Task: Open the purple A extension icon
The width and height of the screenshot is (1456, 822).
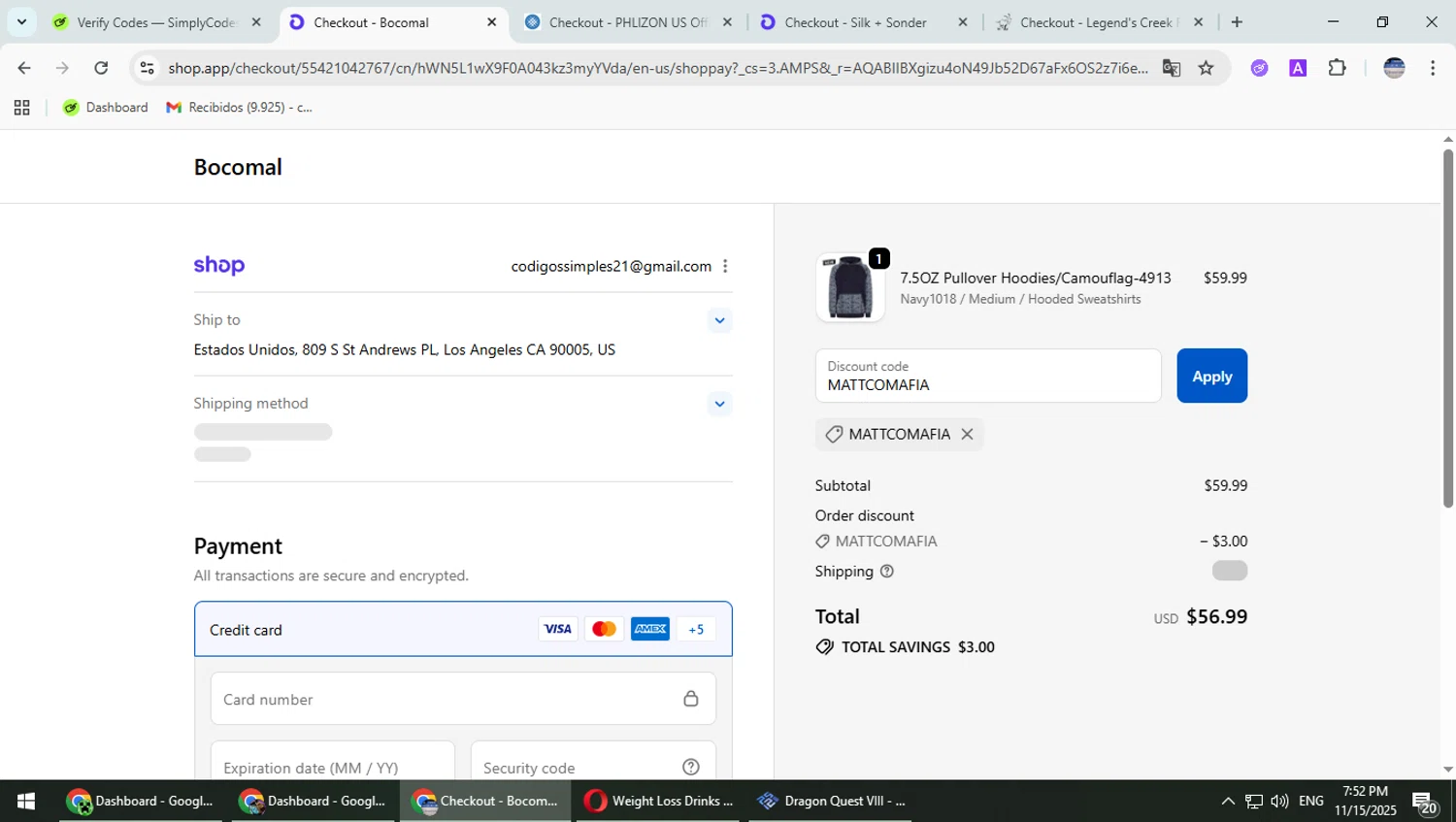Action: (1298, 68)
